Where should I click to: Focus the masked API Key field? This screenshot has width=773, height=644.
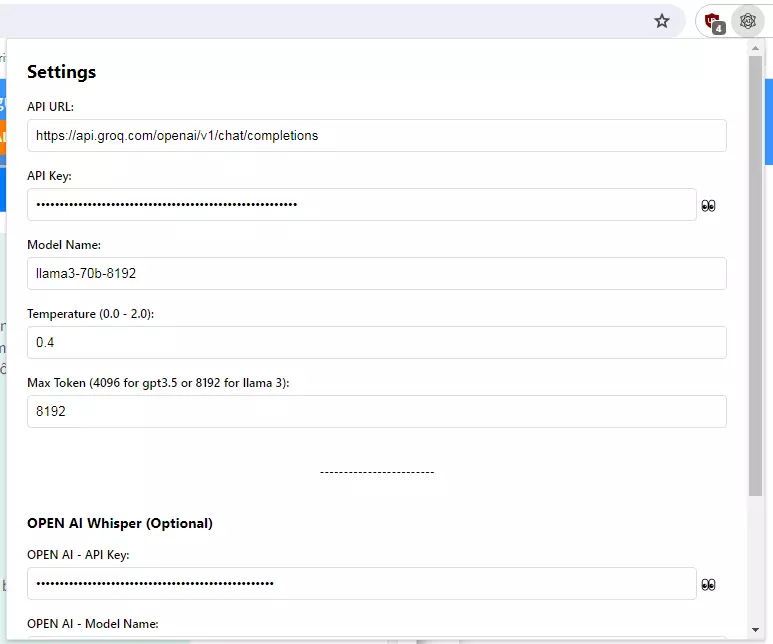(x=362, y=204)
